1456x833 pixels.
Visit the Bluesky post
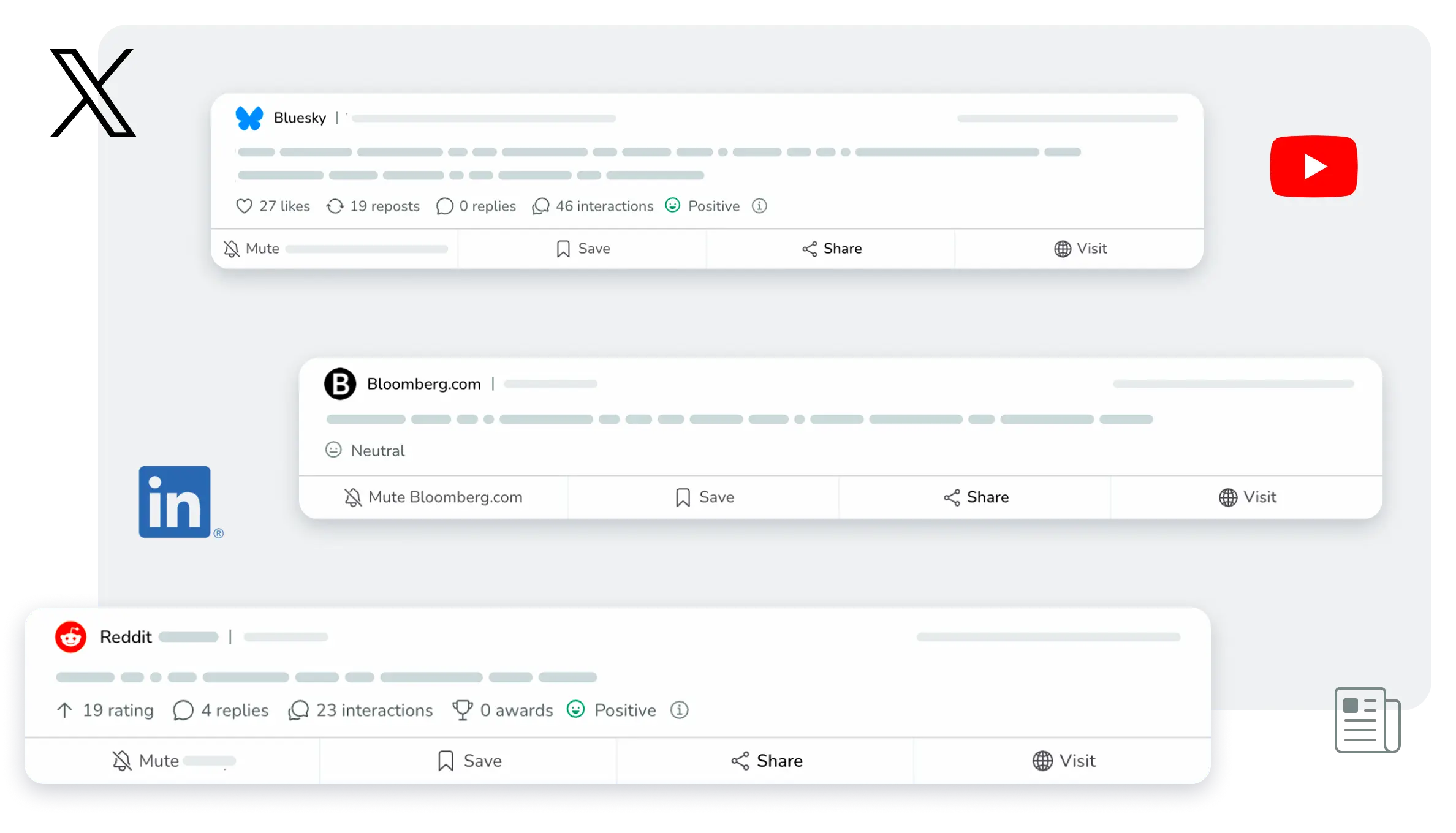pos(1080,249)
